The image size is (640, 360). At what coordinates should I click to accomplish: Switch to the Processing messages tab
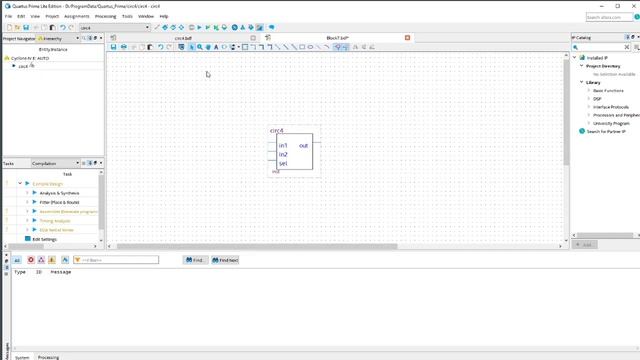point(48,357)
